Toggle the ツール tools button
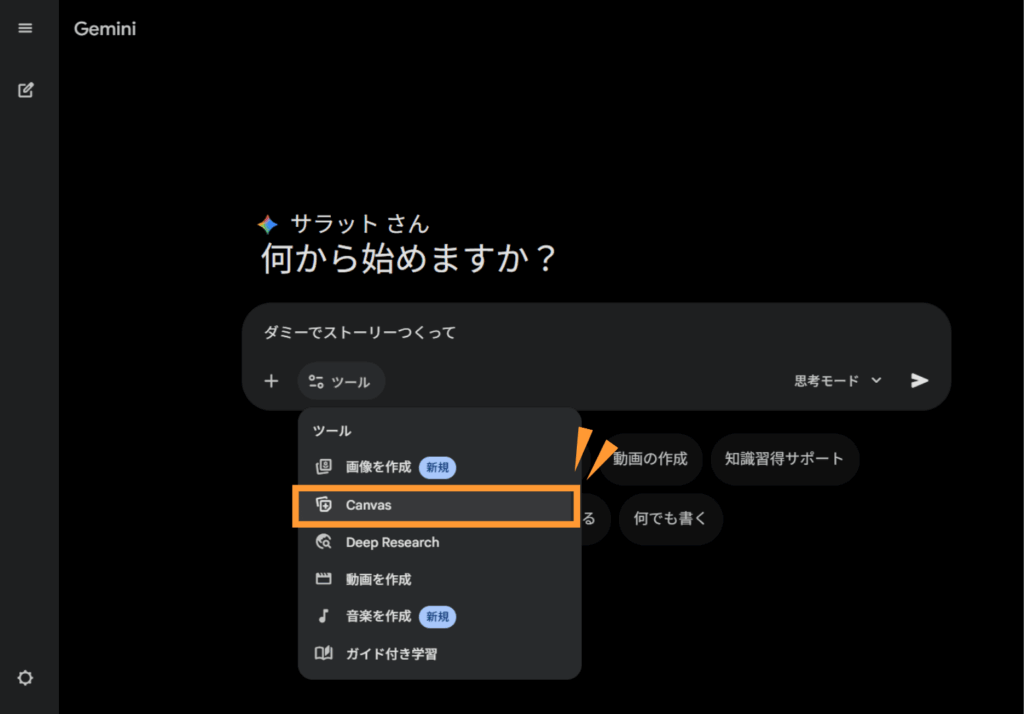1024x714 pixels. click(341, 381)
